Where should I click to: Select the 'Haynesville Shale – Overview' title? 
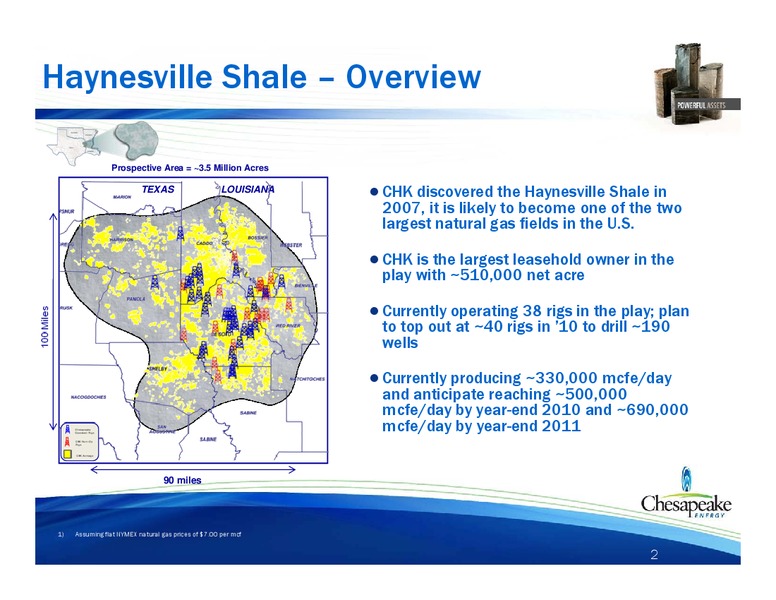click(262, 77)
